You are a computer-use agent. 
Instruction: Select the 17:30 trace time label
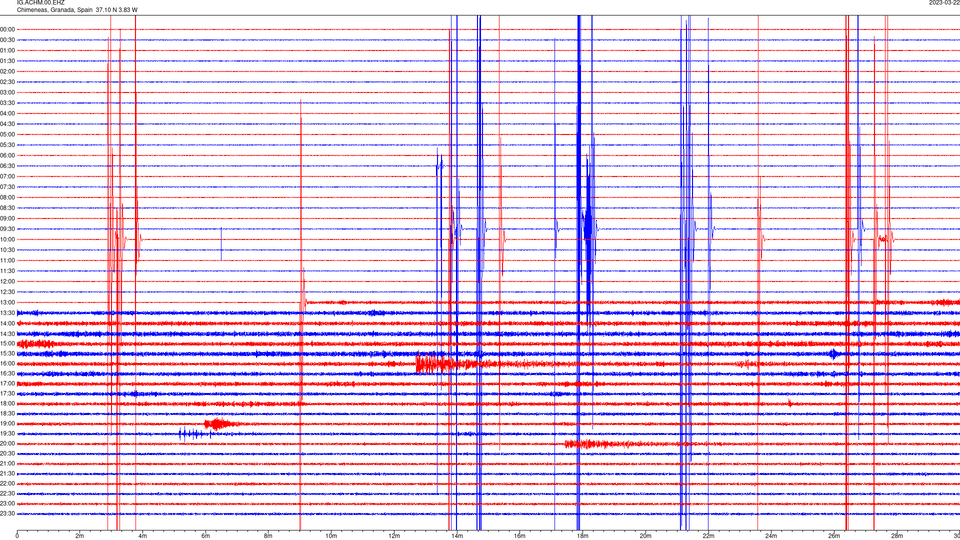pos(7,394)
